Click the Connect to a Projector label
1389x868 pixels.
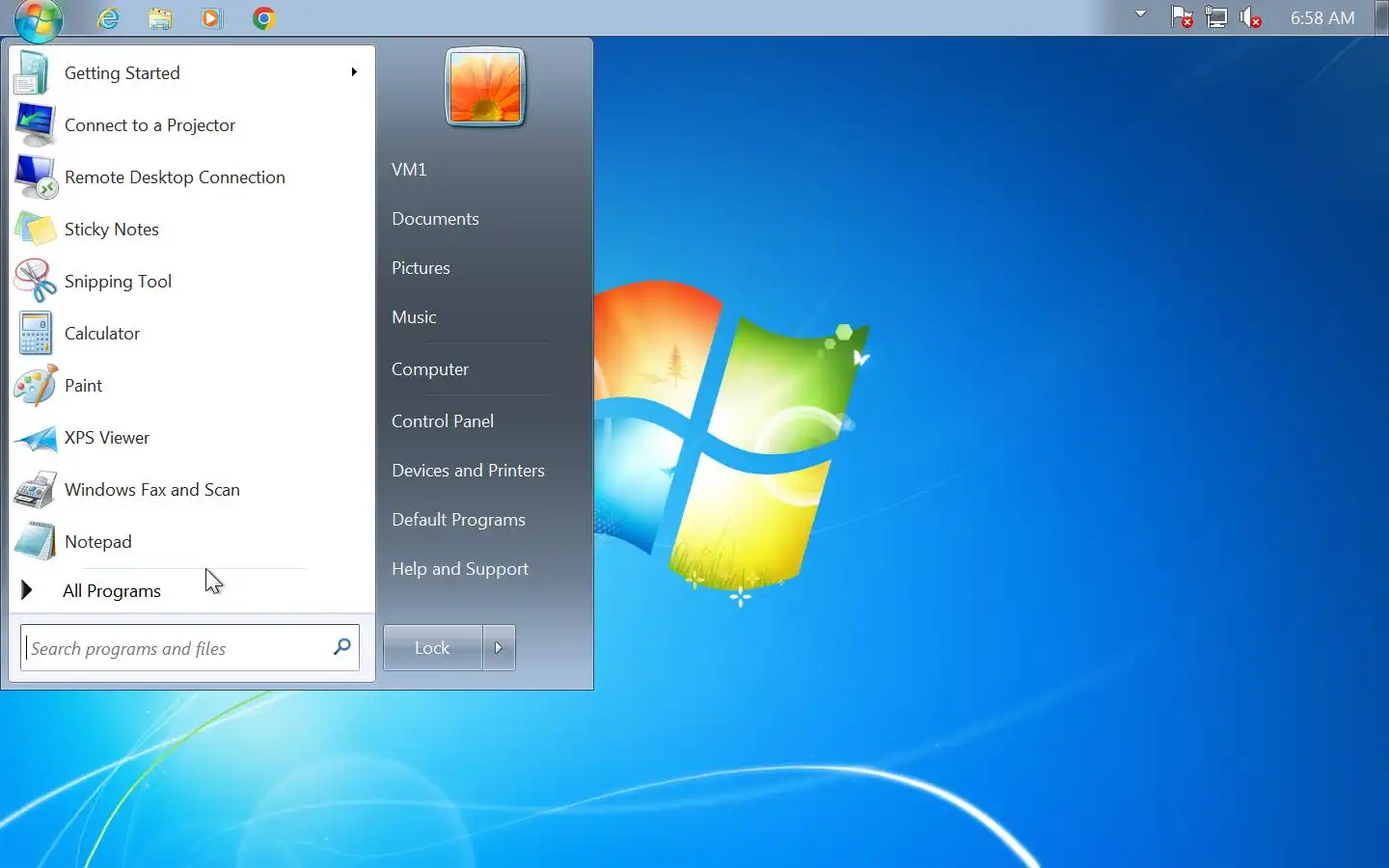150,125
